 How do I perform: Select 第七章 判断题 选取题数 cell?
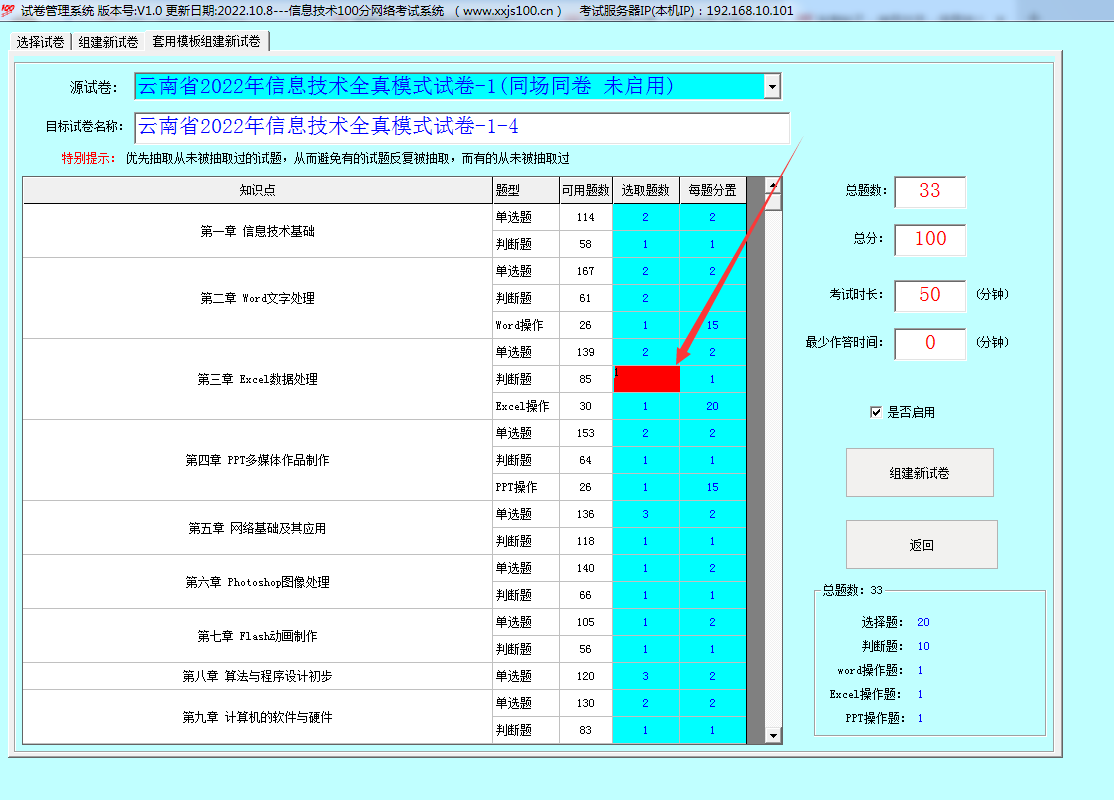[x=646, y=649]
